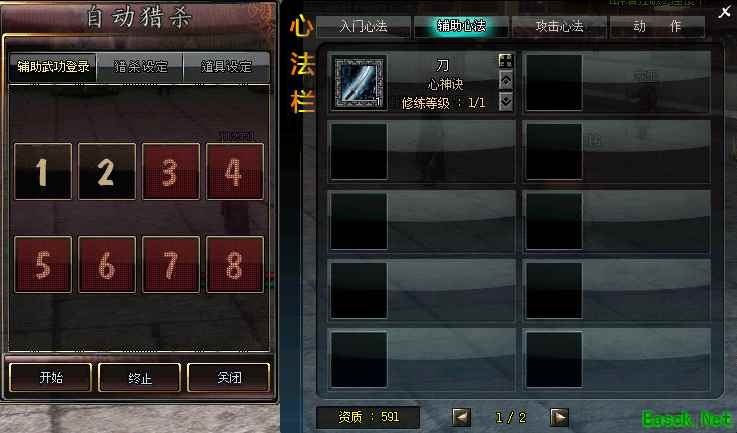737x433 pixels.
Task: Switch to 攻击心法 tab
Action: [559, 26]
